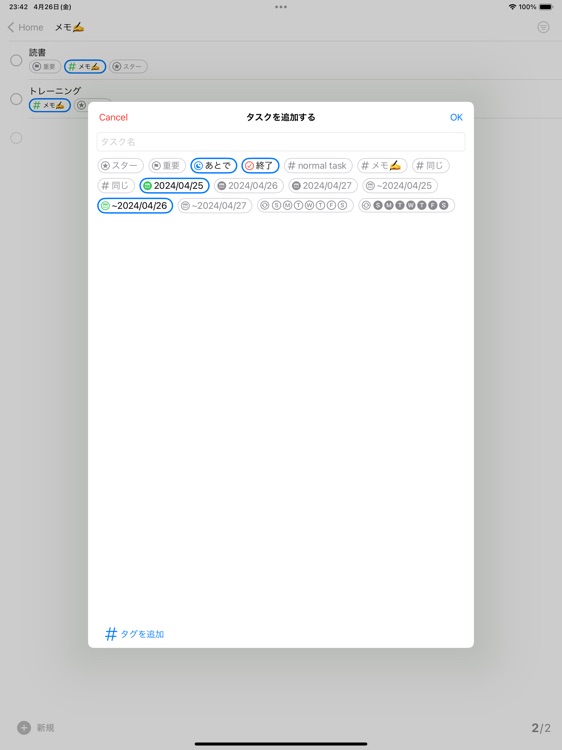Select the ~2024/04/25 deadline tag
562x750 pixels.
click(400, 186)
